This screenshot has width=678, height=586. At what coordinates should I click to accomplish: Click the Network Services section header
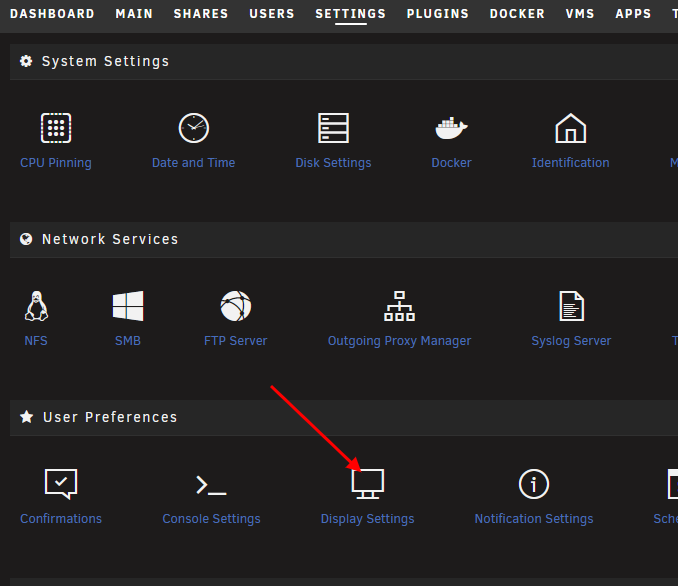pos(344,240)
